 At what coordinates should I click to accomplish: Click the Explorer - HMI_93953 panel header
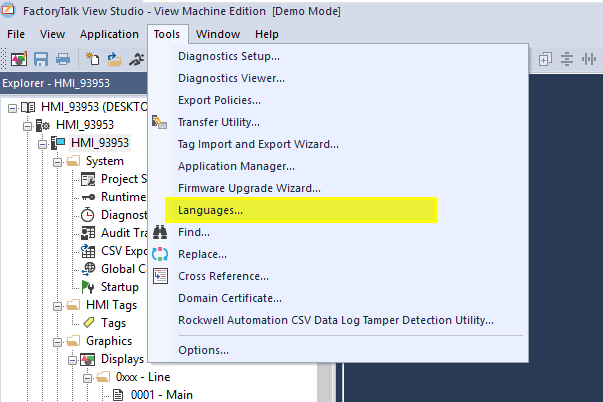click(x=73, y=83)
